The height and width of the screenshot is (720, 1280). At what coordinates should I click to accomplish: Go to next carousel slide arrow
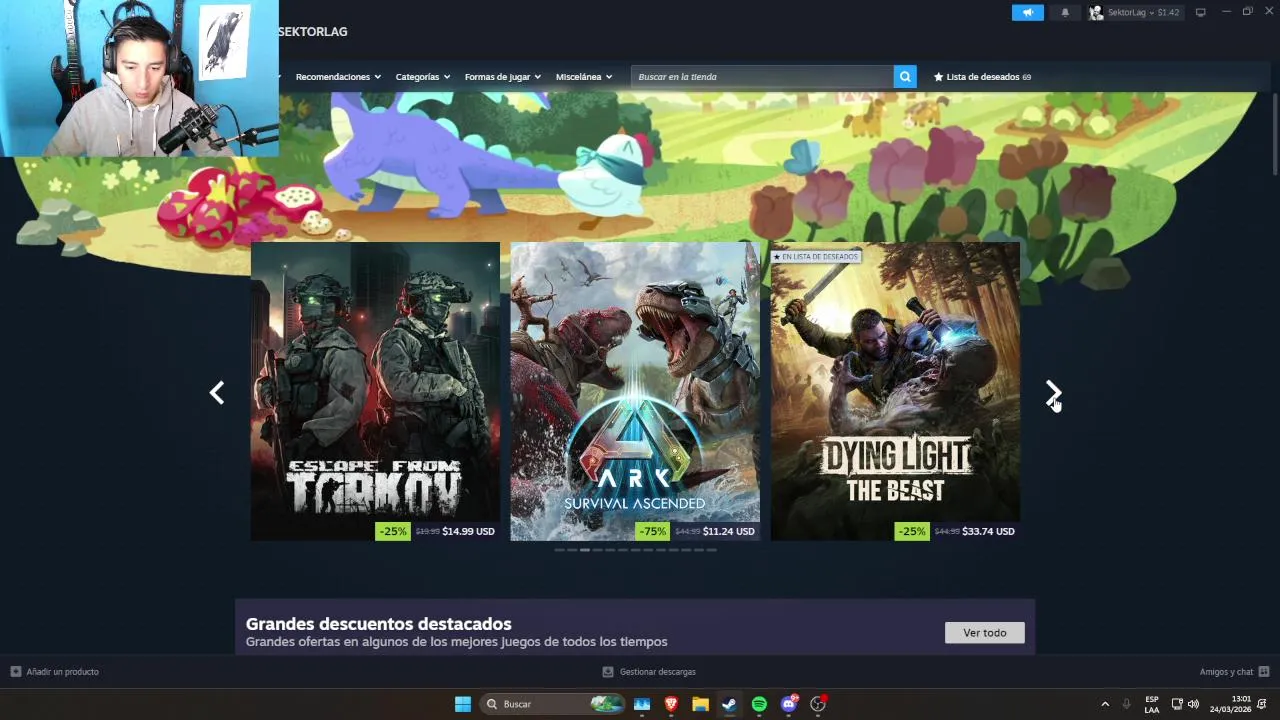(x=1053, y=393)
